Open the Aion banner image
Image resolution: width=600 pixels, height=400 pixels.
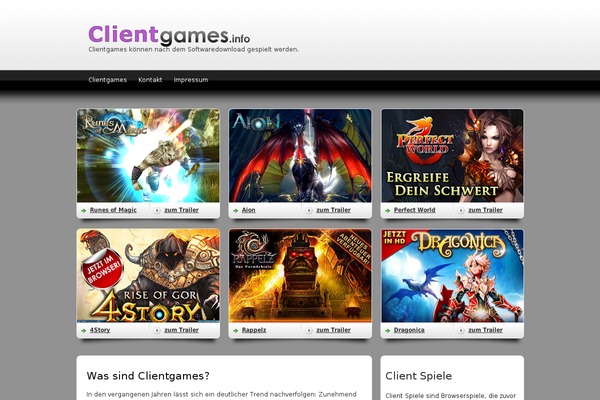(300, 155)
